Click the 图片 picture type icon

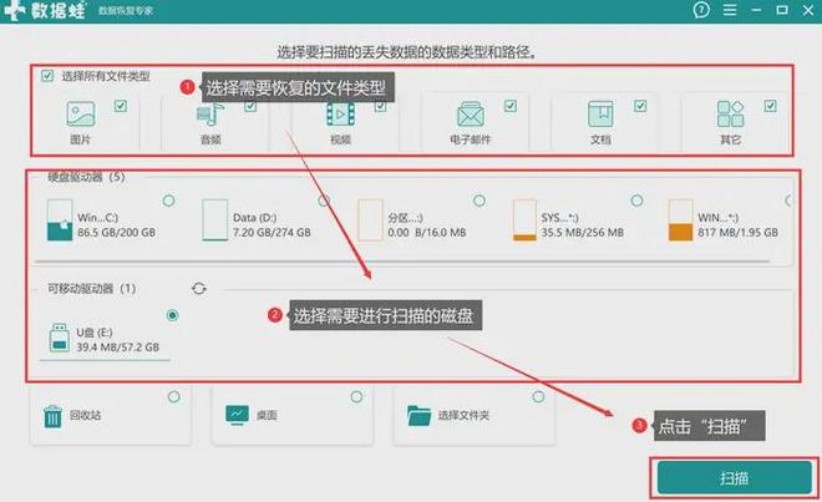(x=81, y=114)
